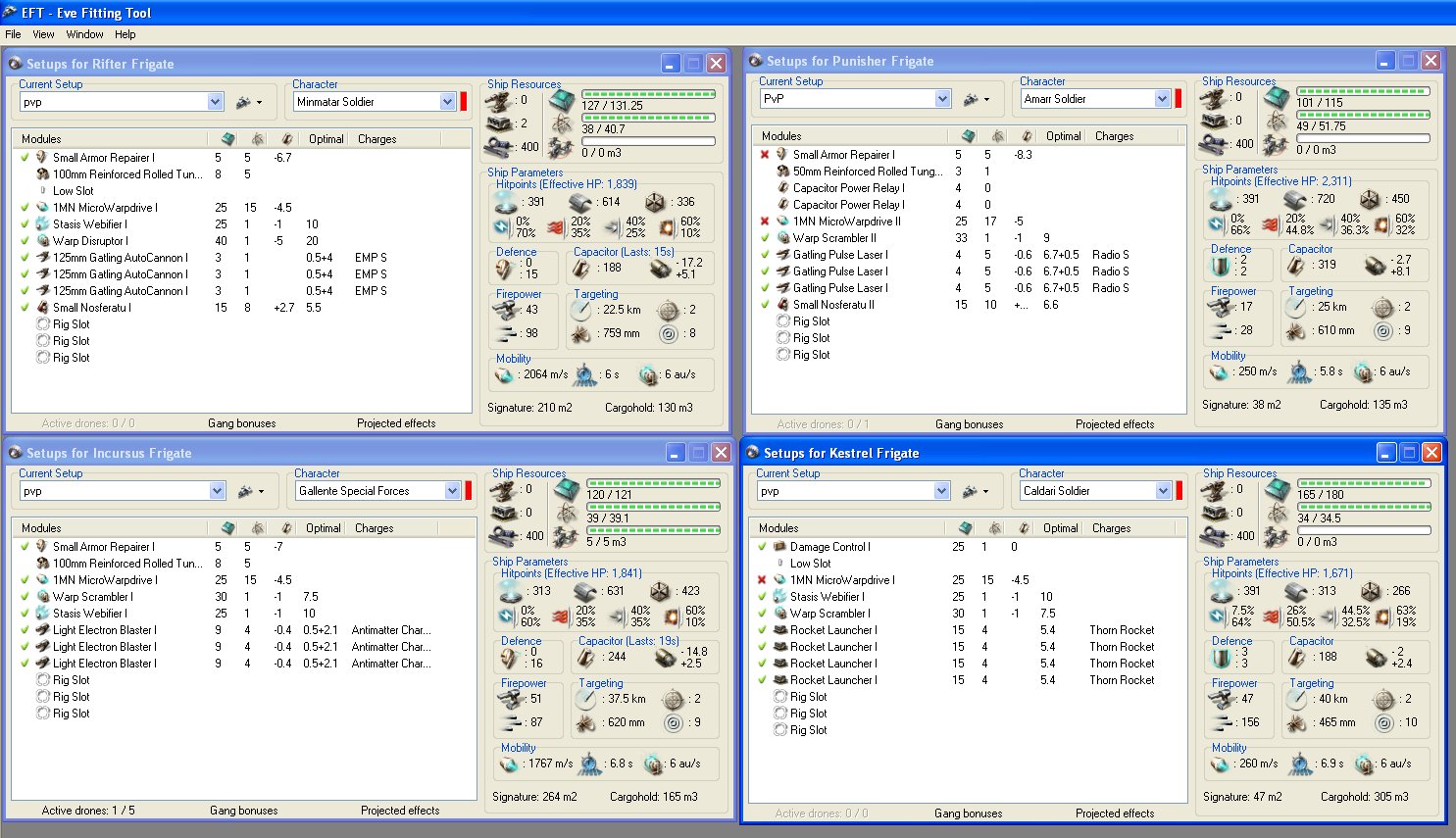
Task: Click red skill indicator beside Minmatar Soldier
Action: point(464,102)
